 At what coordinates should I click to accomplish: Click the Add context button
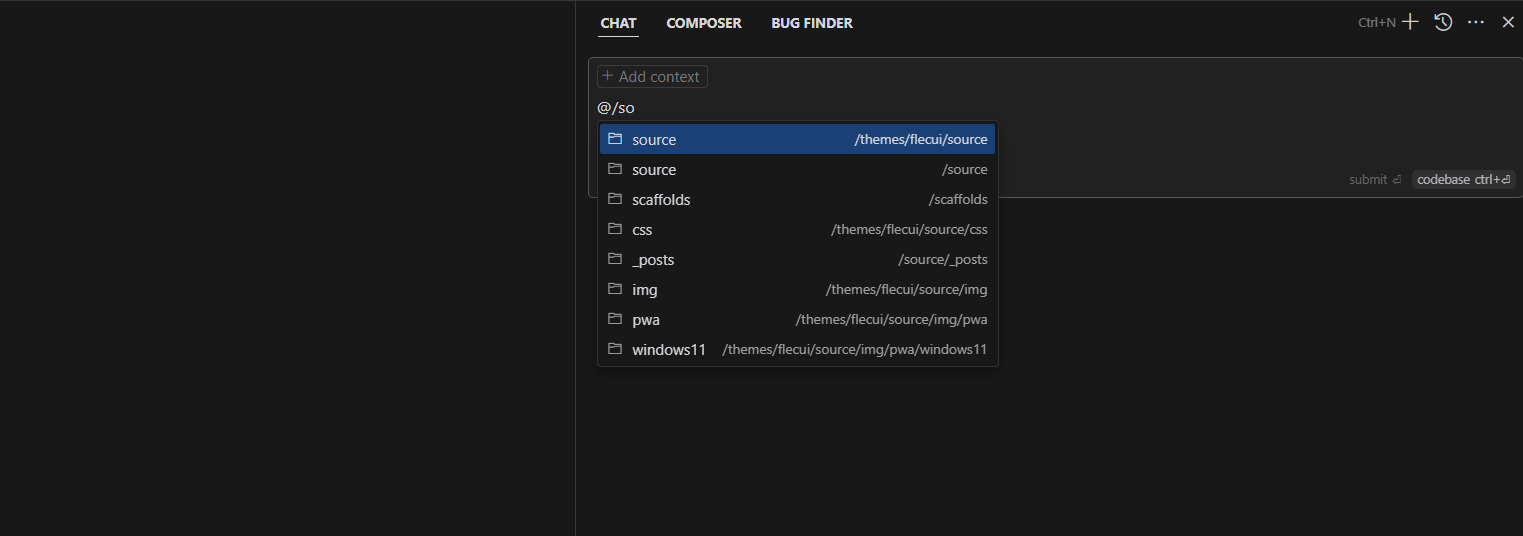click(x=652, y=77)
